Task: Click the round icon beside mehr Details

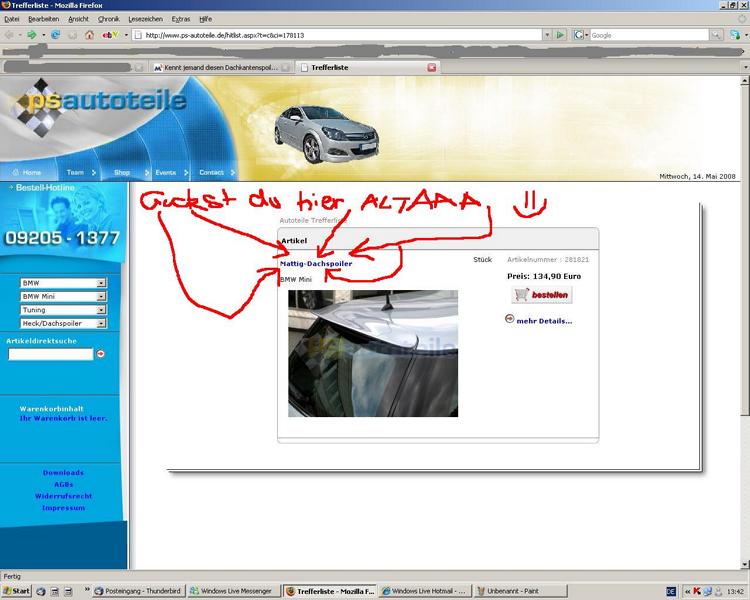Action: coord(510,320)
